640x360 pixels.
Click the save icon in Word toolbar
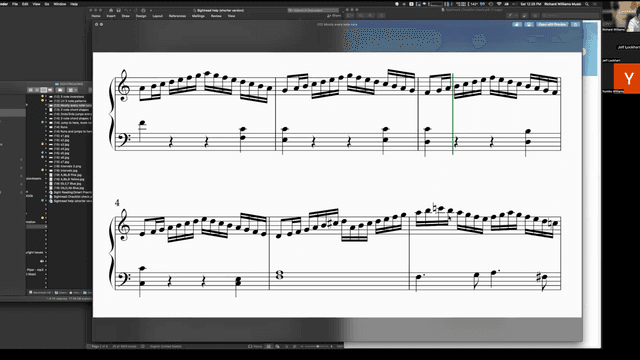[x=118, y=10]
